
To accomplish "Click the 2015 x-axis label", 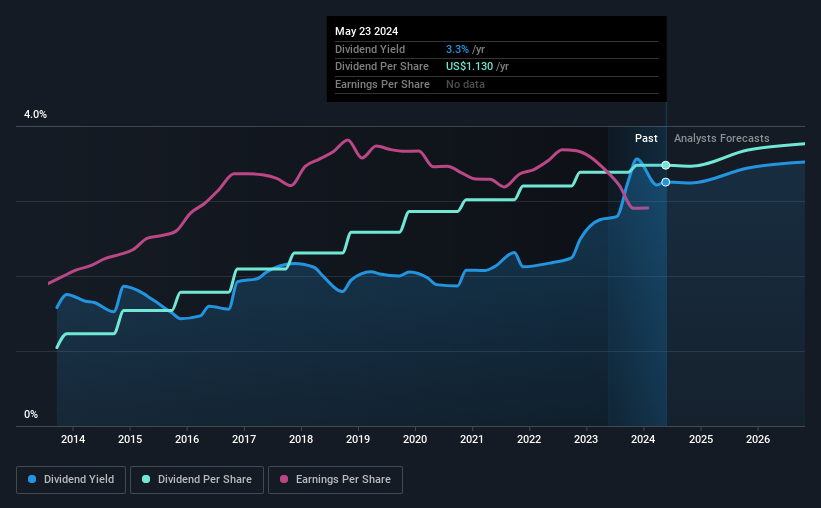I will pos(130,439).
